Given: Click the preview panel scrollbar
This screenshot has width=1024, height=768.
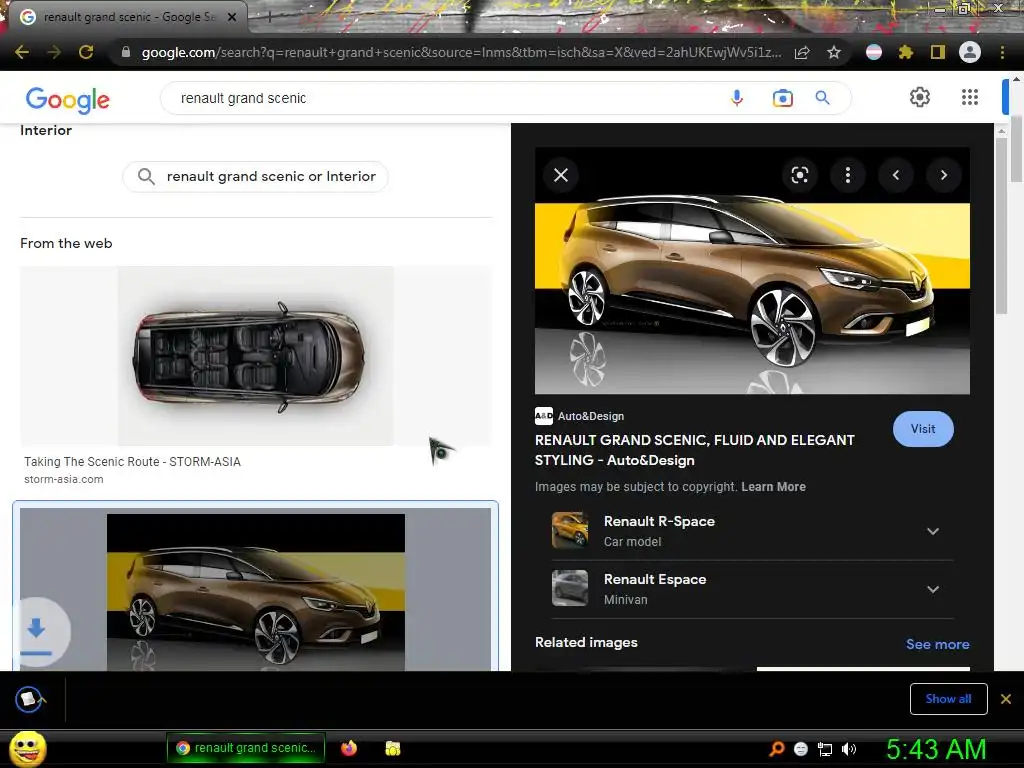Looking at the screenshot, I should [x=1001, y=225].
